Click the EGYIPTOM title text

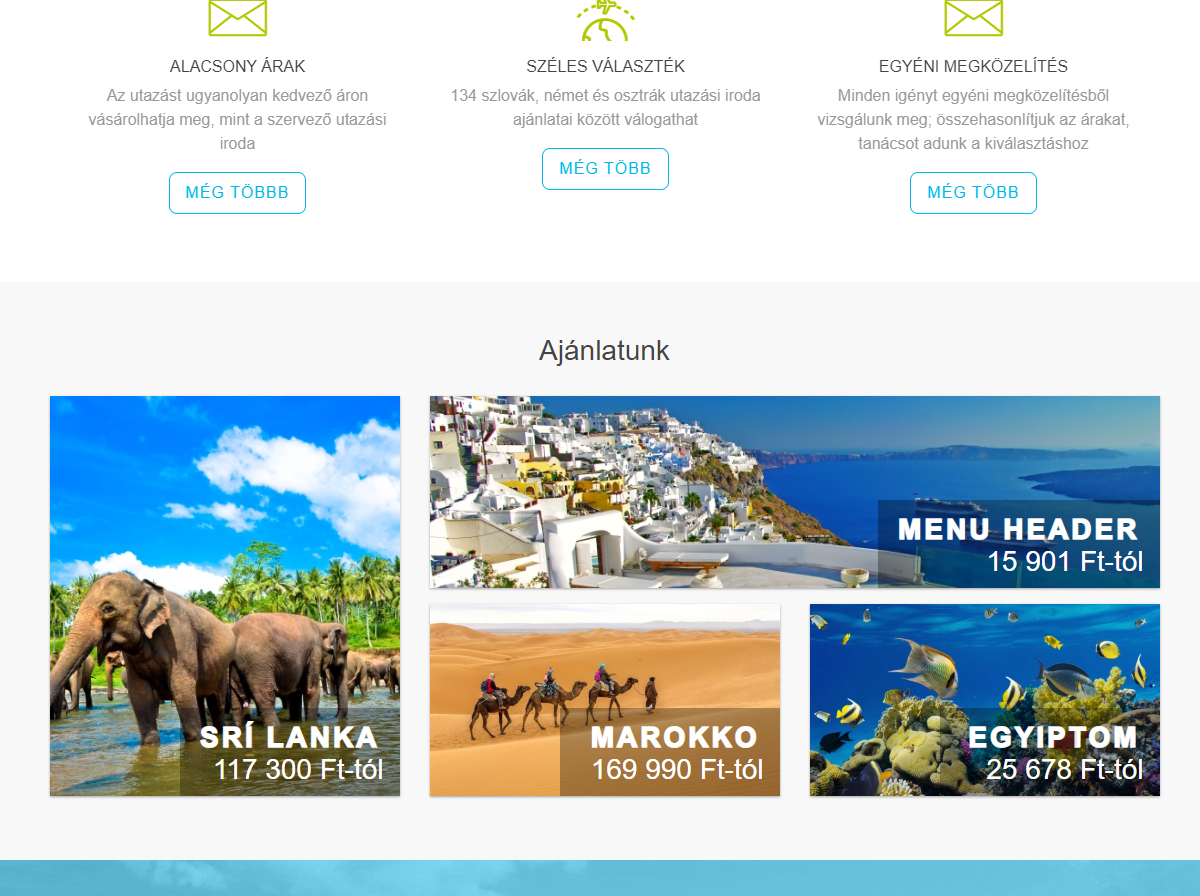pyautogui.click(x=1053, y=738)
